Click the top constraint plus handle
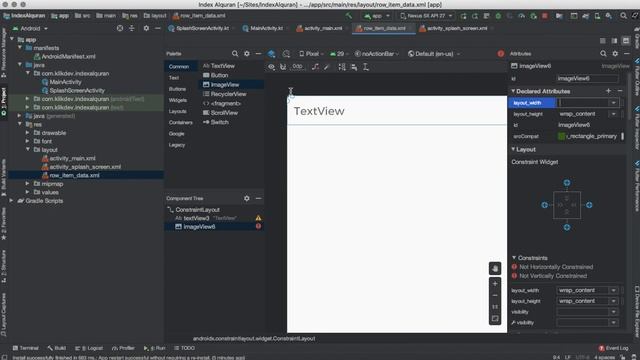This screenshot has width=640, height=360. (x=567, y=183)
